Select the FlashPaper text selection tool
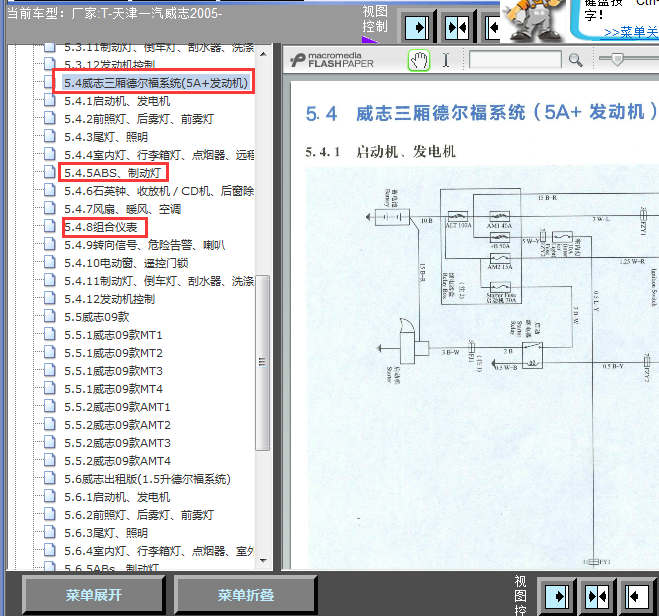This screenshot has width=659, height=616. tap(446, 61)
